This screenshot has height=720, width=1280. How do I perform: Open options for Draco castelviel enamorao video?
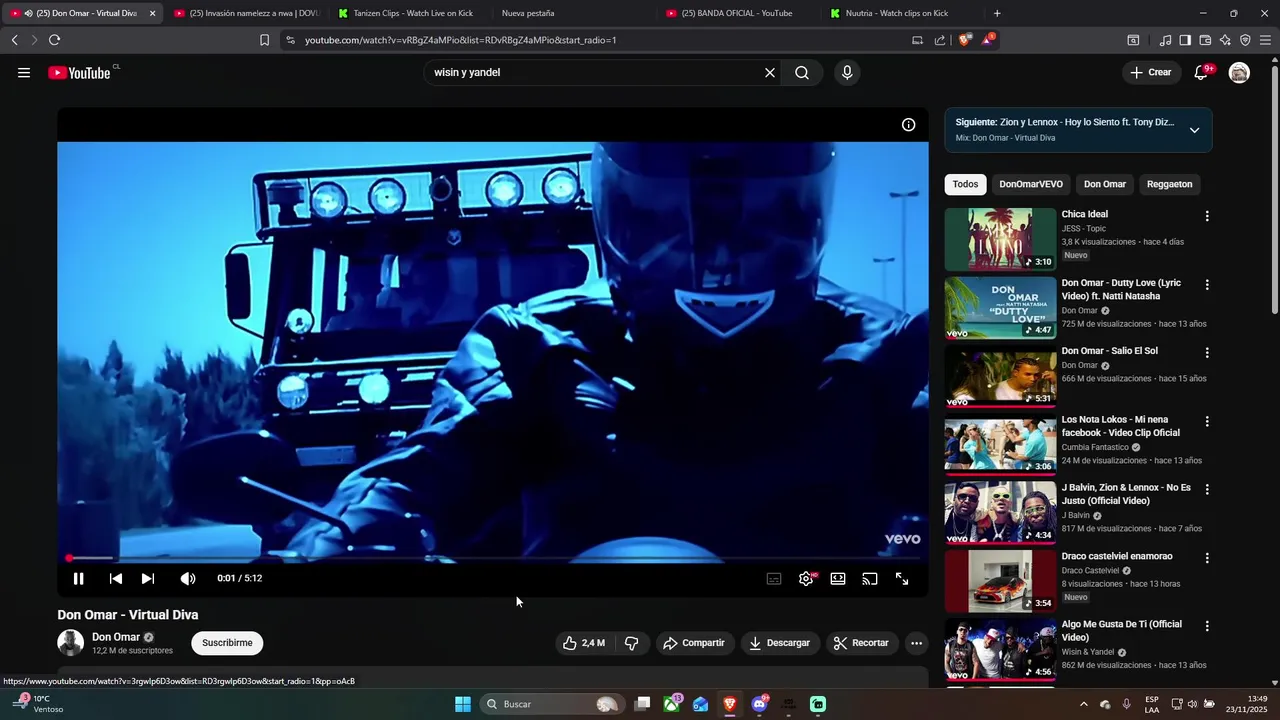click(x=1207, y=558)
